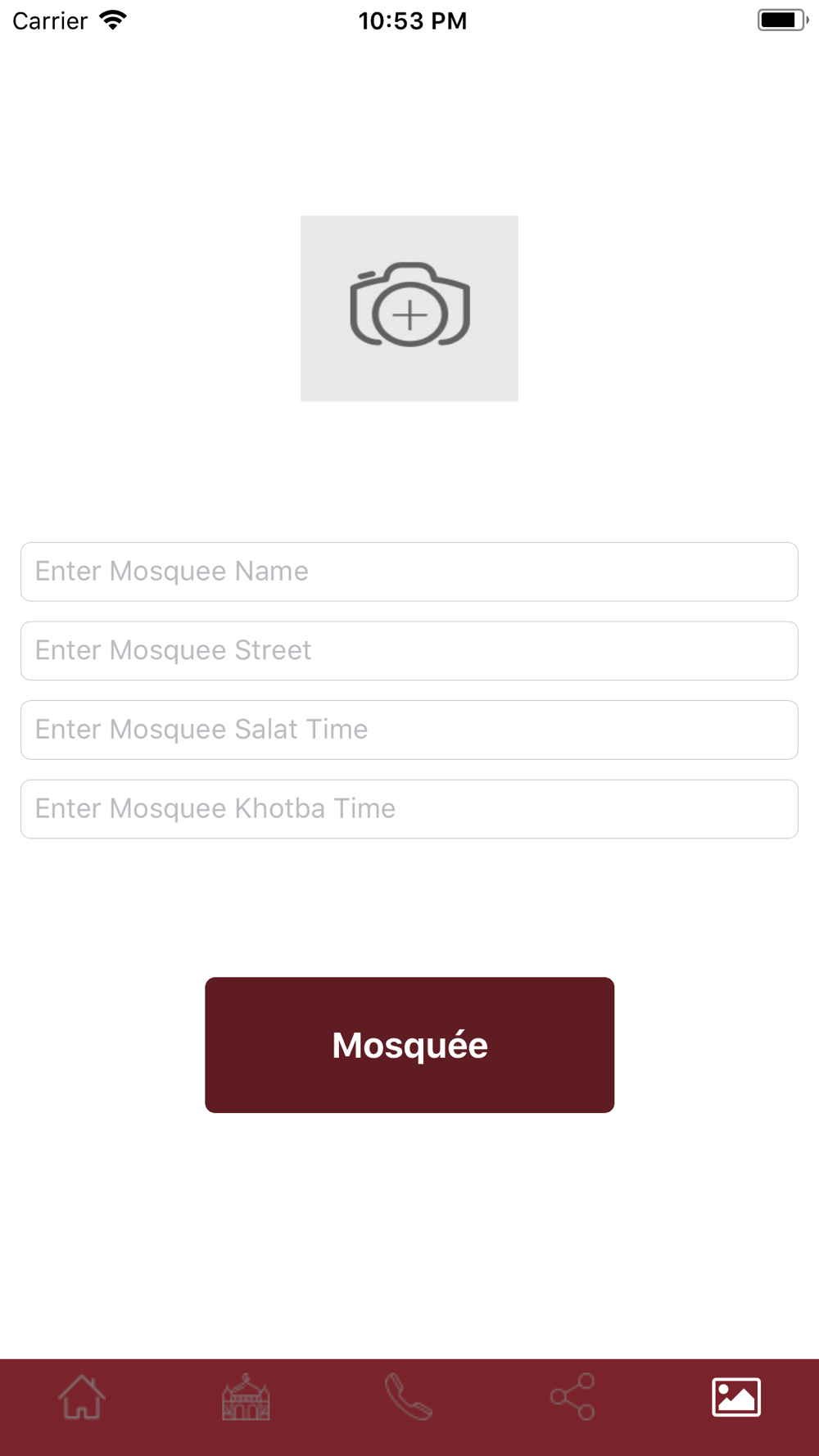Viewport: 819px width, 1456px height.
Task: Tap the 10:53 PM status clock
Action: pos(413,20)
